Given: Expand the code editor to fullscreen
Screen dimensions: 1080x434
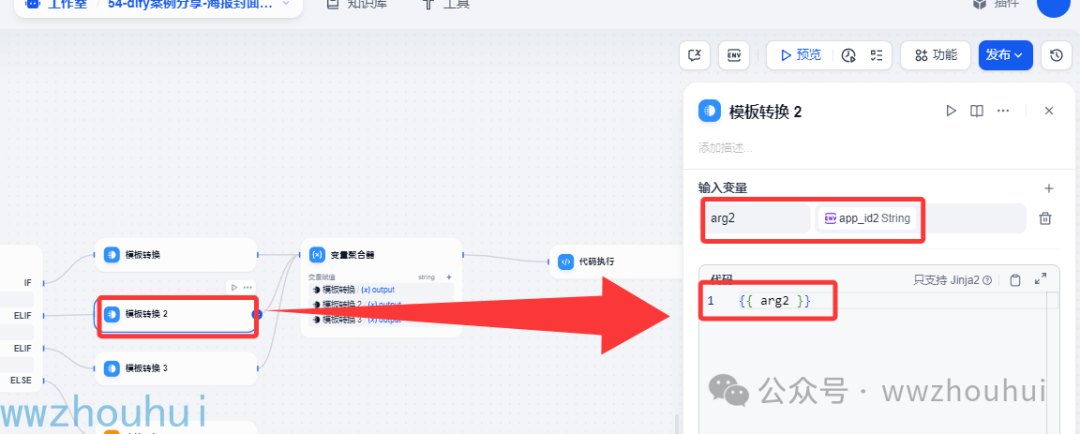Looking at the screenshot, I should 1041,279.
